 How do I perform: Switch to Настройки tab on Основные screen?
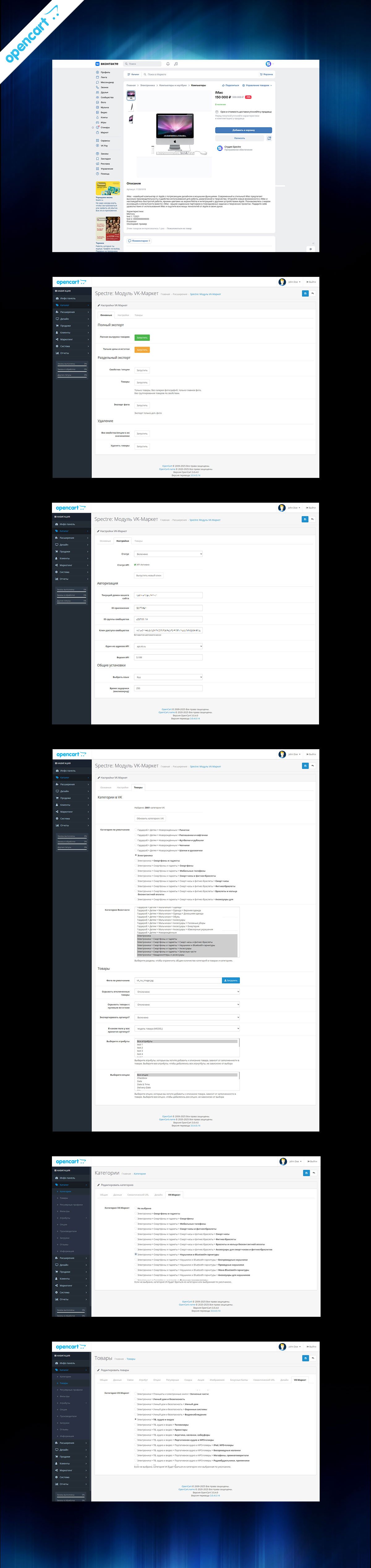point(123,315)
